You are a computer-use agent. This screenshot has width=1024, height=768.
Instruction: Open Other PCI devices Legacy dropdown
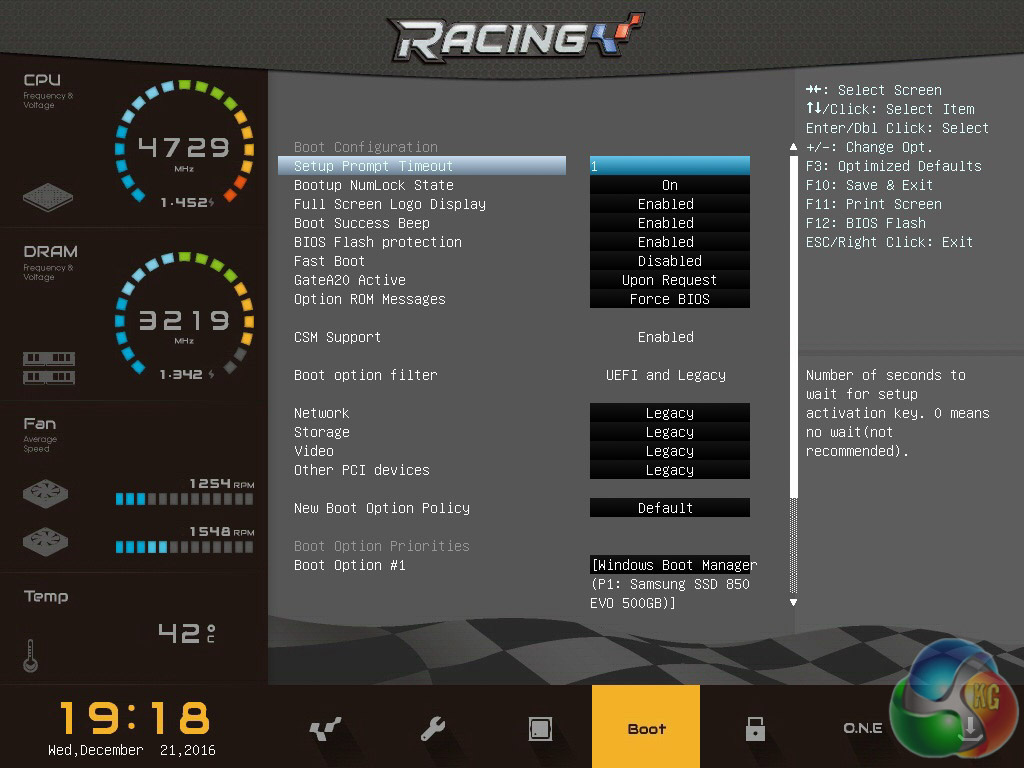(x=669, y=470)
